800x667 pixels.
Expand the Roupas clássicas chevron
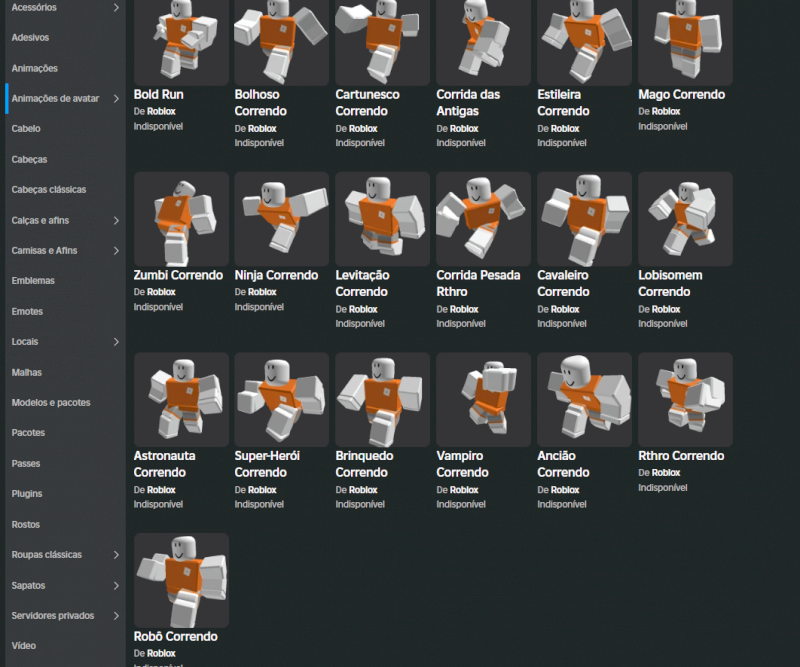(116, 555)
